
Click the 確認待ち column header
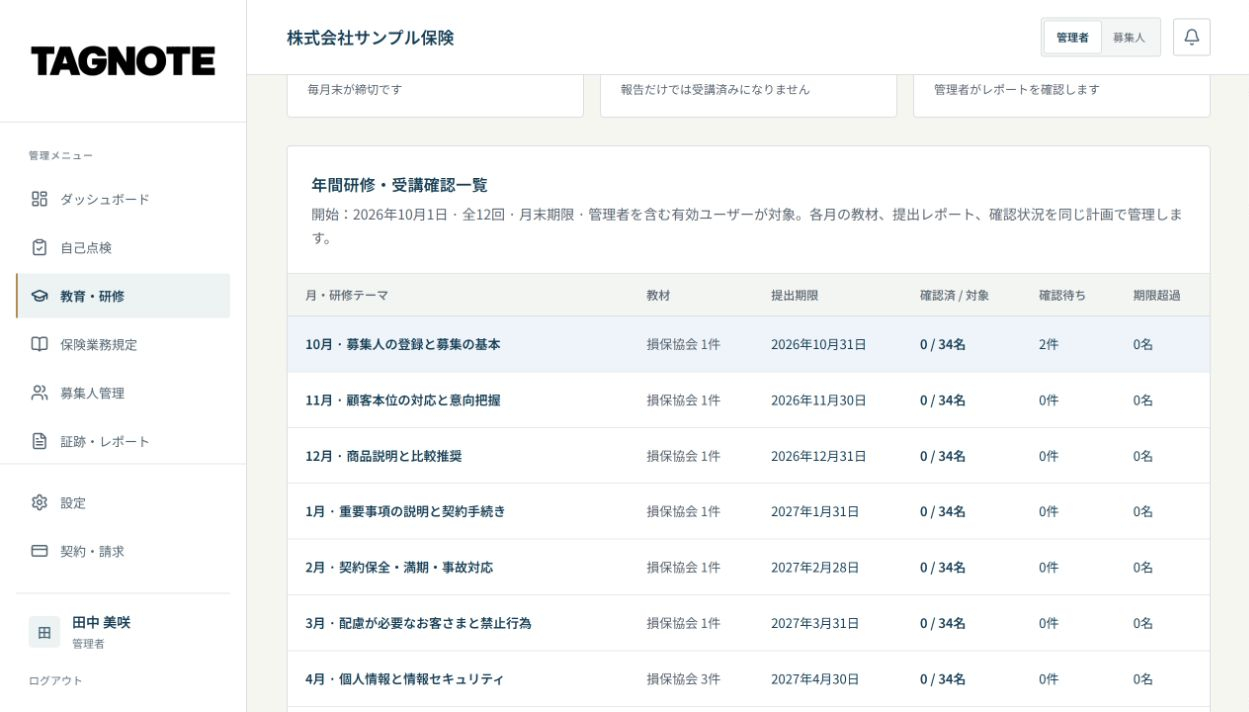pos(1062,295)
